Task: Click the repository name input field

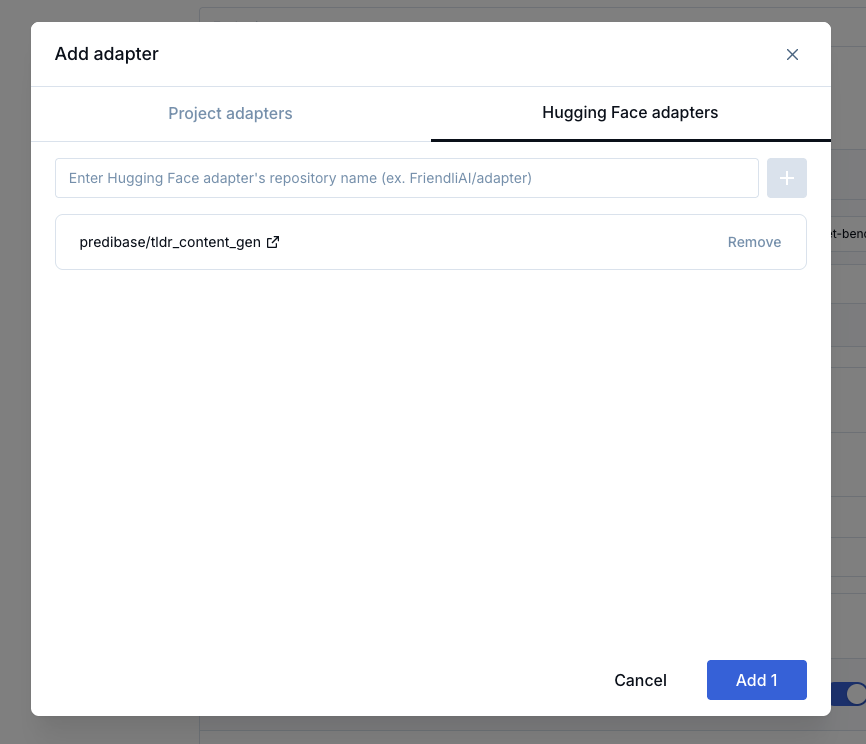Action: pyautogui.click(x=406, y=178)
